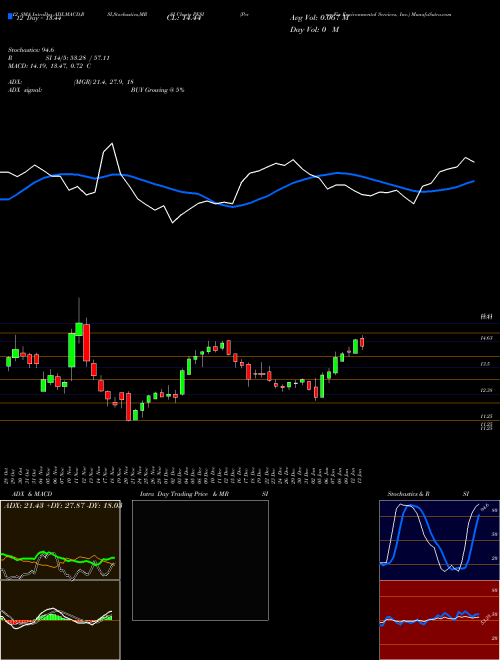500x660 pixels.
Task: Click the blue 12 Day legend square
Action: point(10,16)
